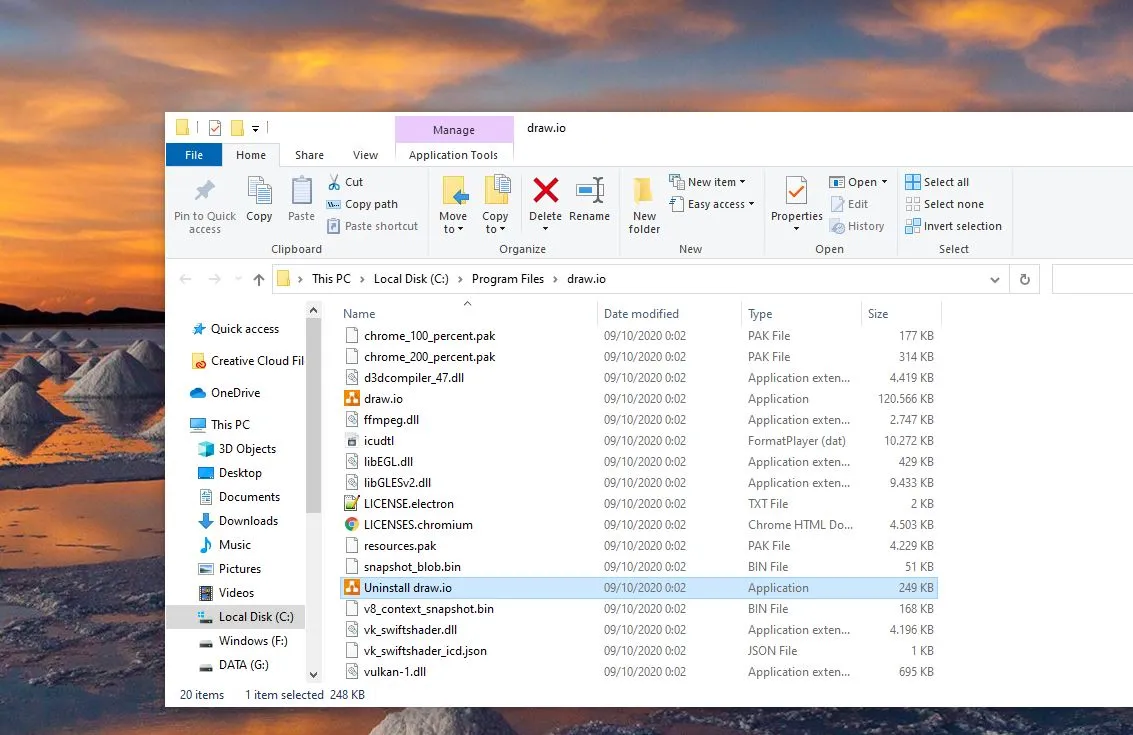The width and height of the screenshot is (1133, 735).
Task: Sort files by the Size column header
Action: pyautogui.click(x=878, y=314)
